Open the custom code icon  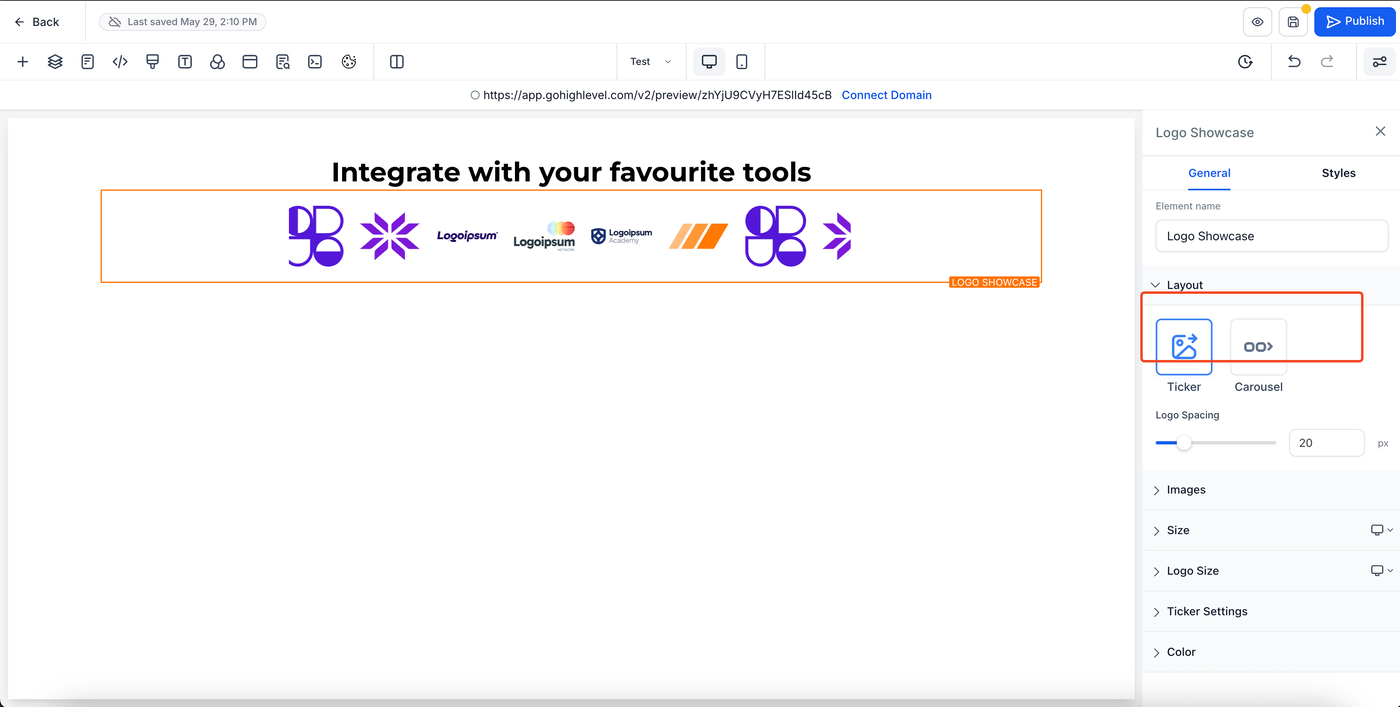click(120, 62)
